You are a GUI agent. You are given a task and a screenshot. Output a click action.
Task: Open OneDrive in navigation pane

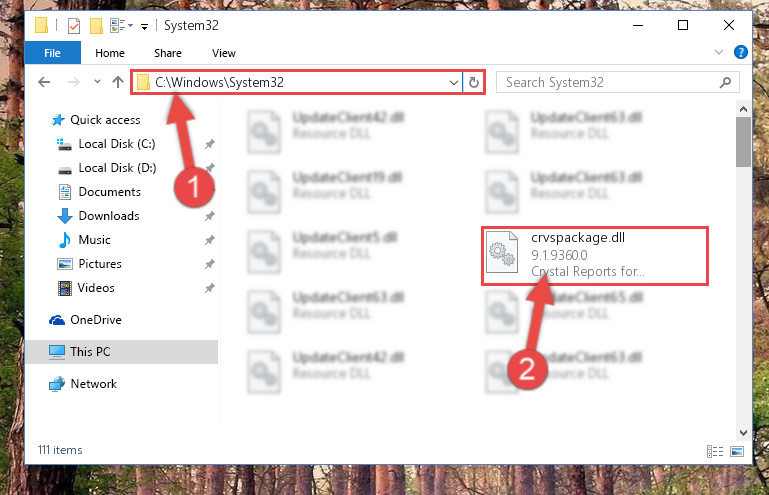96,320
